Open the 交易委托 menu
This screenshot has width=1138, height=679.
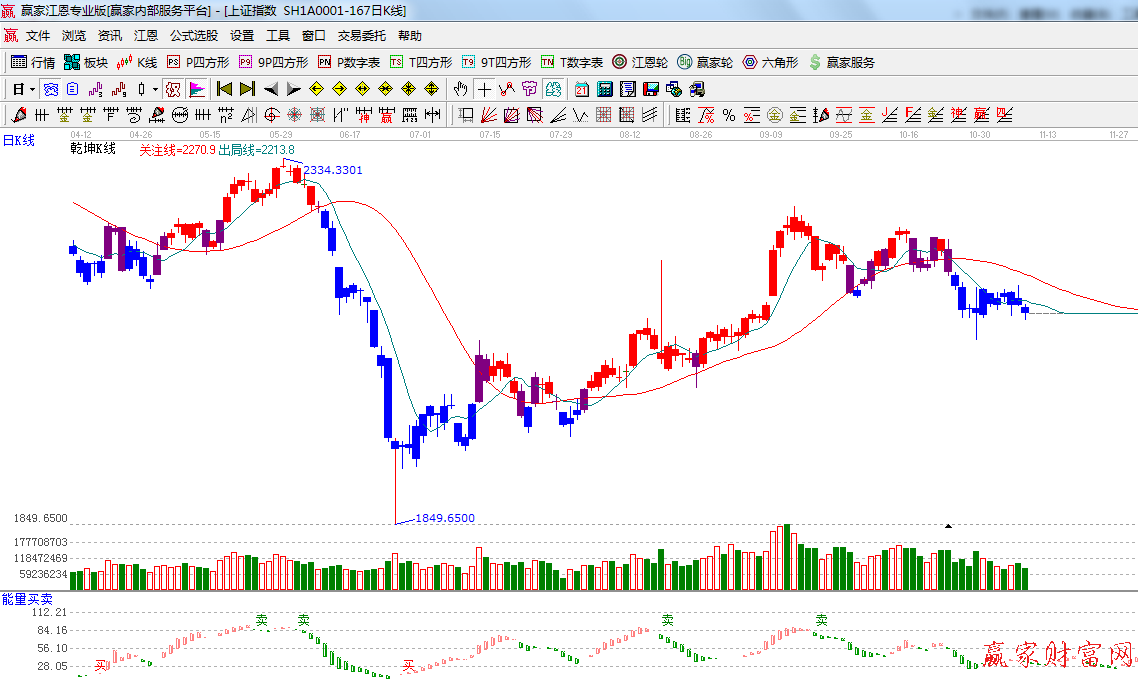361,35
